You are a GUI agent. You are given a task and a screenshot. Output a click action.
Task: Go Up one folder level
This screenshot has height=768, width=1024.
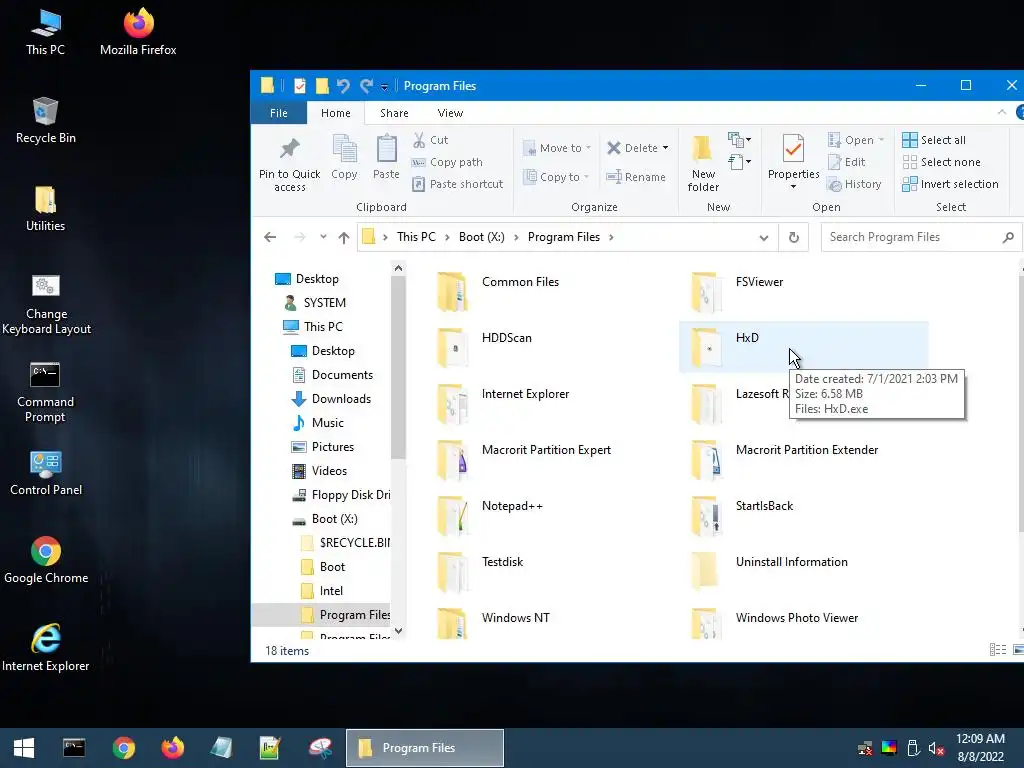[344, 237]
